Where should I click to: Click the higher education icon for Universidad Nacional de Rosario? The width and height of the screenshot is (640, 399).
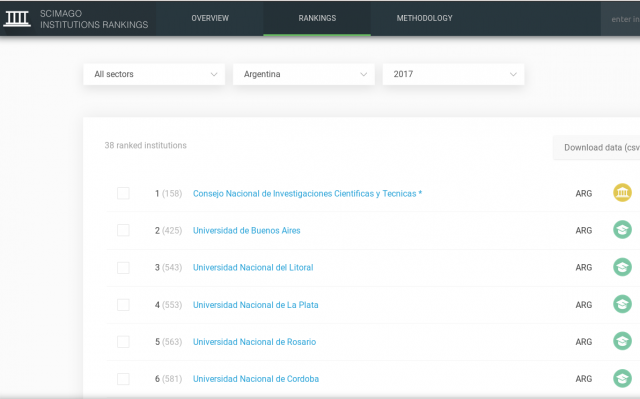click(x=622, y=341)
